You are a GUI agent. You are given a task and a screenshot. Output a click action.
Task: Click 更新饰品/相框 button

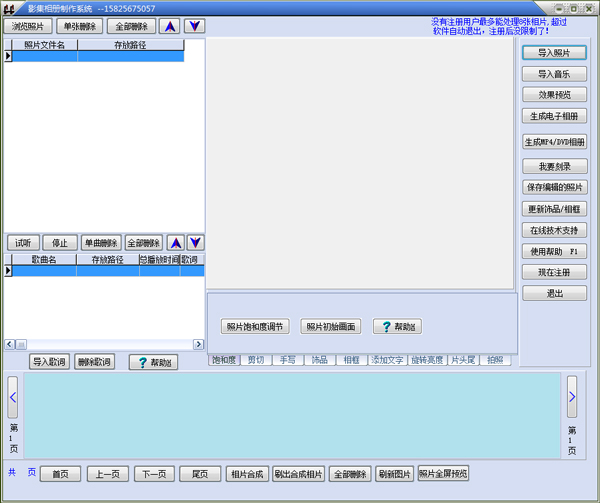[554, 209]
